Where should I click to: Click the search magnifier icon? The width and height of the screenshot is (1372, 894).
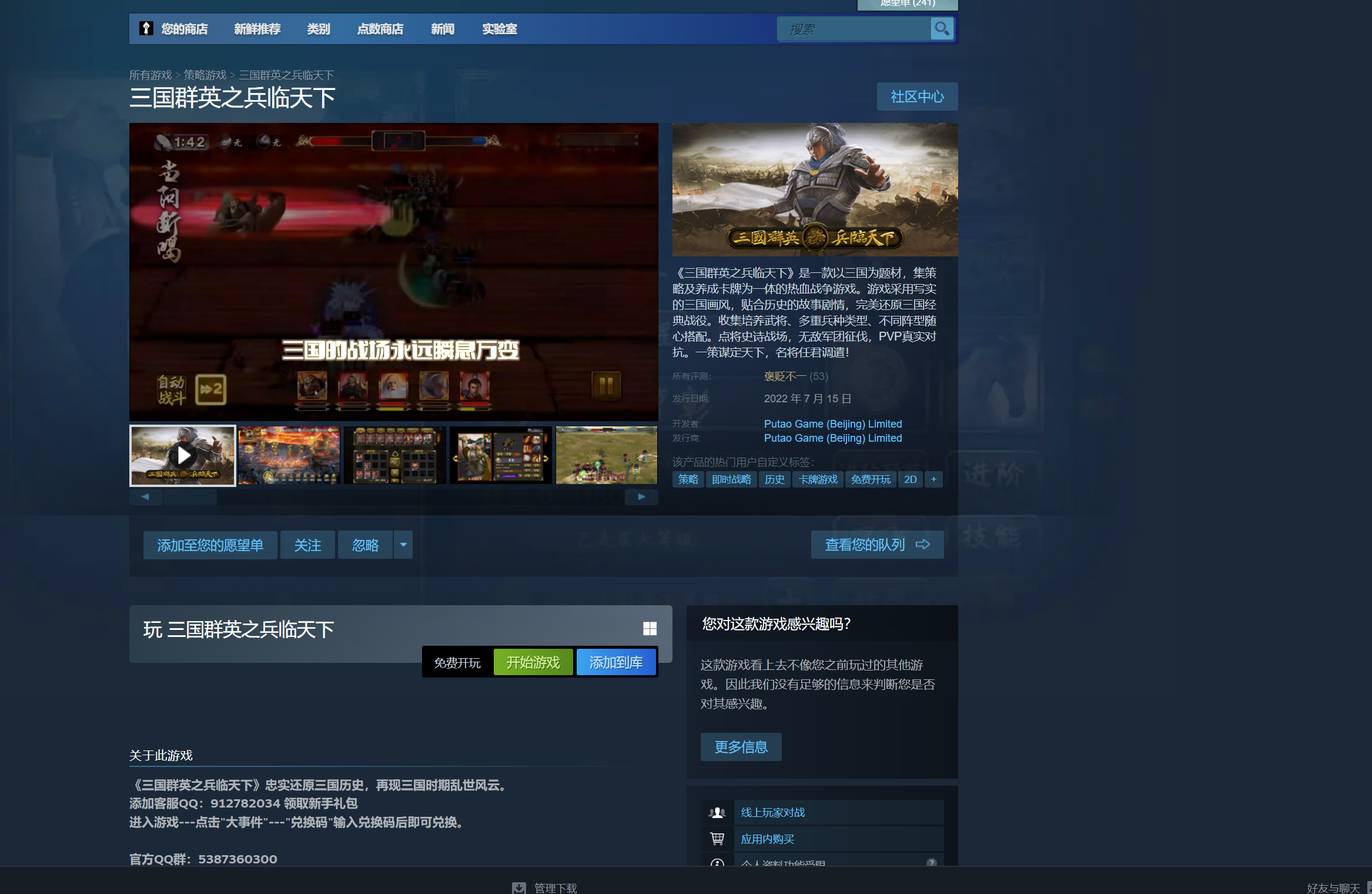942,28
